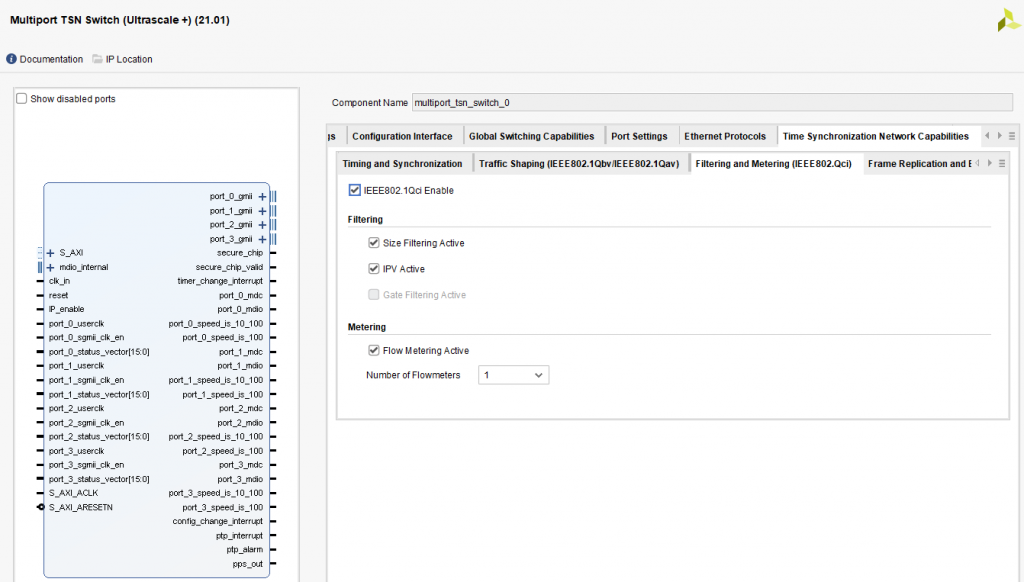Click the IP Location folder icon

97,59
